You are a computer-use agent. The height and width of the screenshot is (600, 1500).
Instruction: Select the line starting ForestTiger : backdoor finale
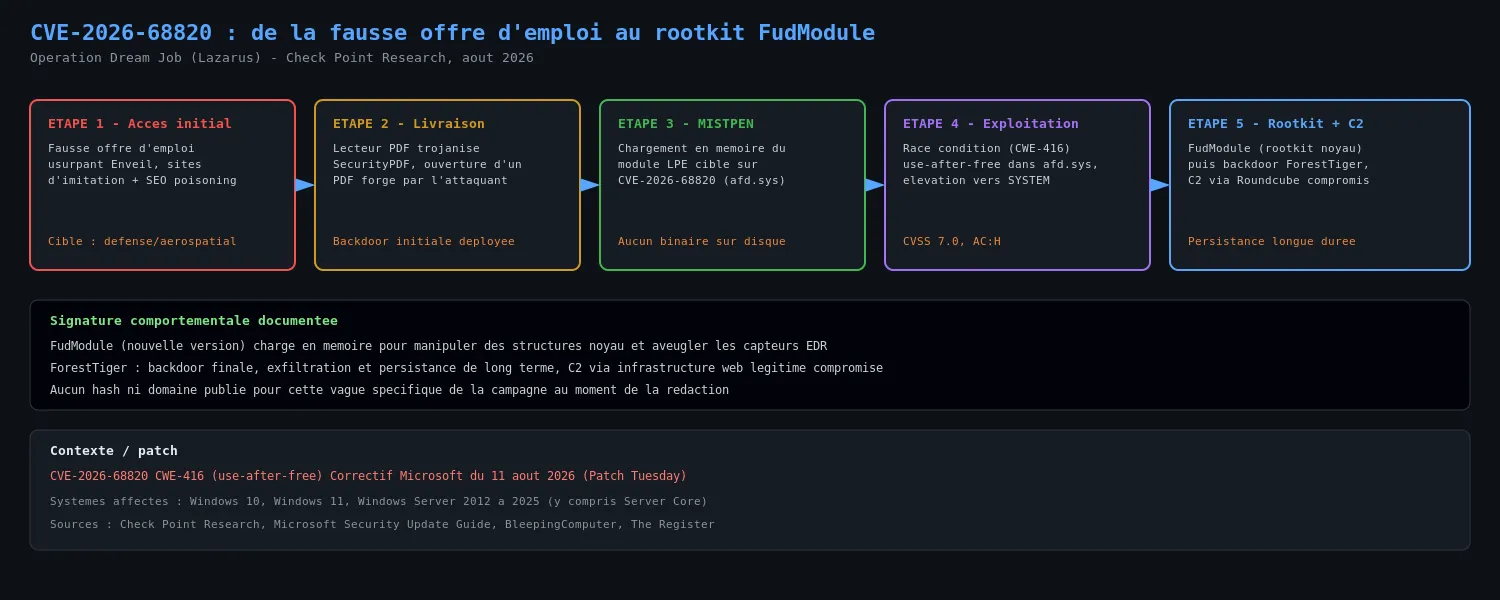point(466,368)
